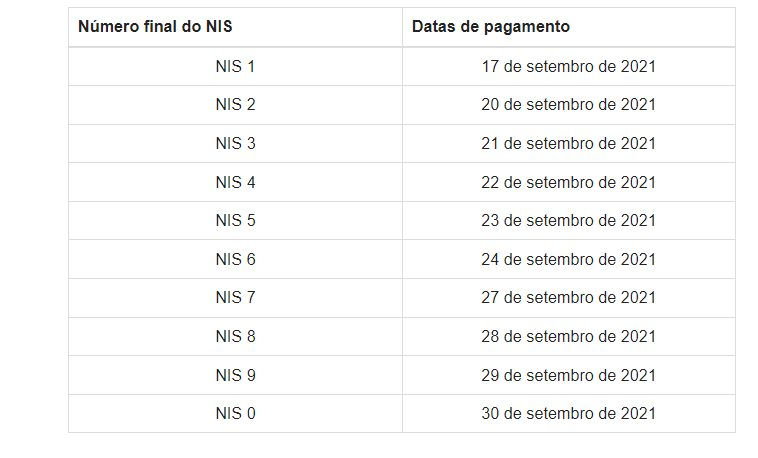The height and width of the screenshot is (458, 758).
Task: Select the NIS 4 cell
Action: (235, 182)
